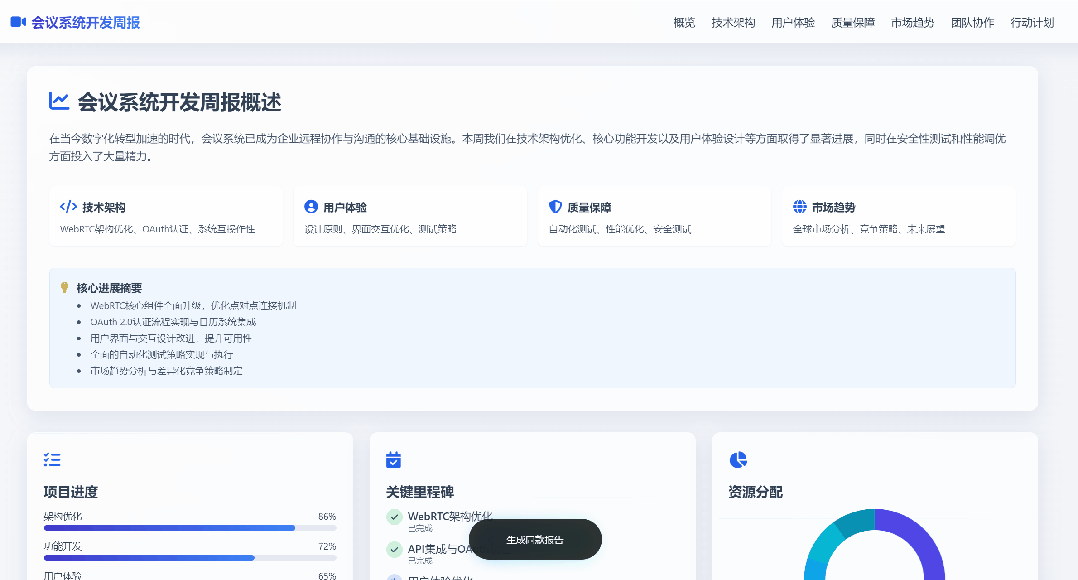Go to the 概览 navigation item

pyautogui.click(x=684, y=23)
